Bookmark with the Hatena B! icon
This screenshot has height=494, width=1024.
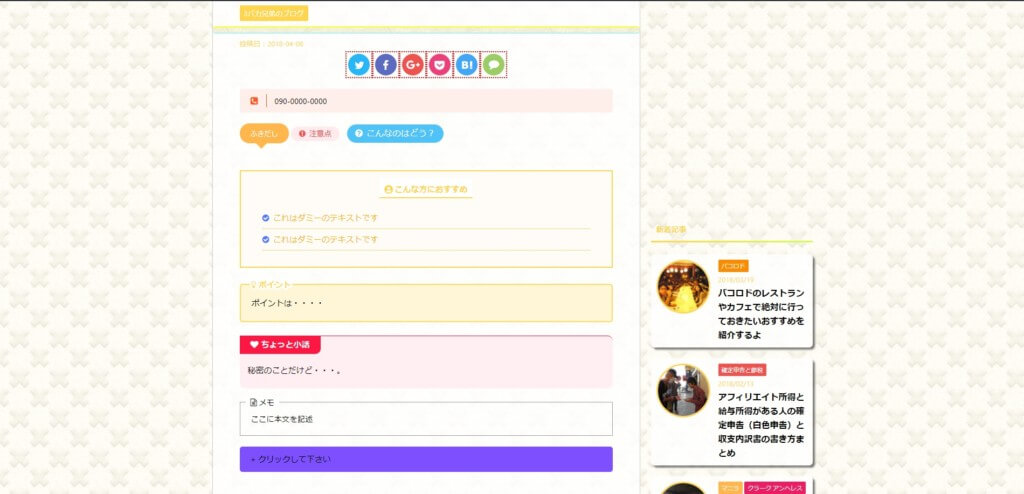(466, 65)
